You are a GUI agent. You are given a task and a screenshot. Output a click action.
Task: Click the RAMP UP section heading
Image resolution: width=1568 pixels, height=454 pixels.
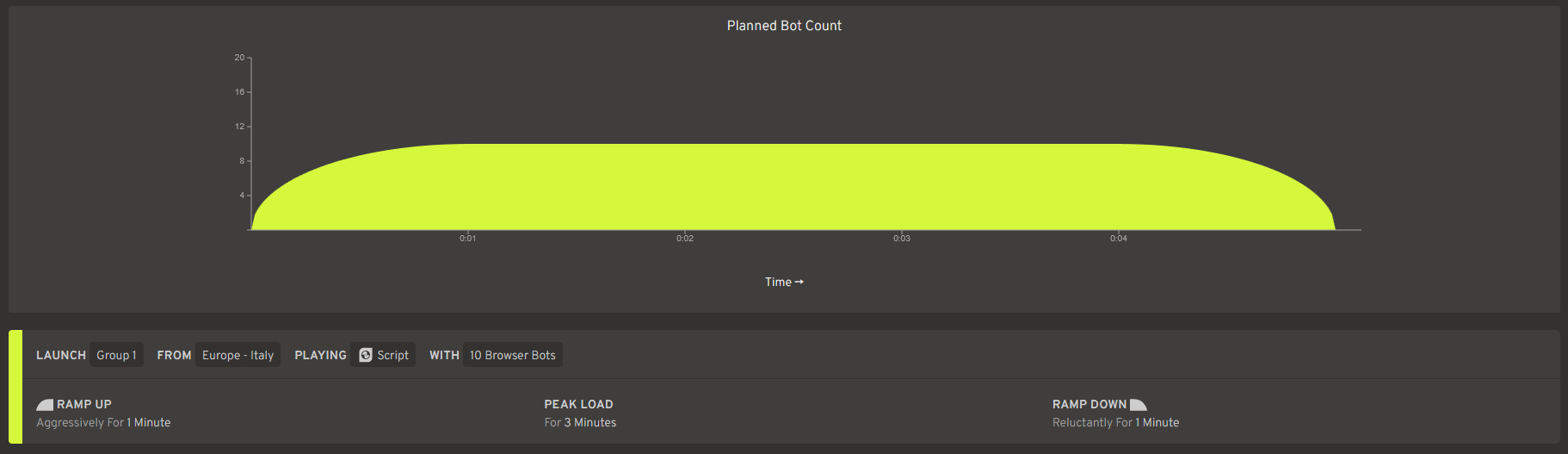[84, 404]
